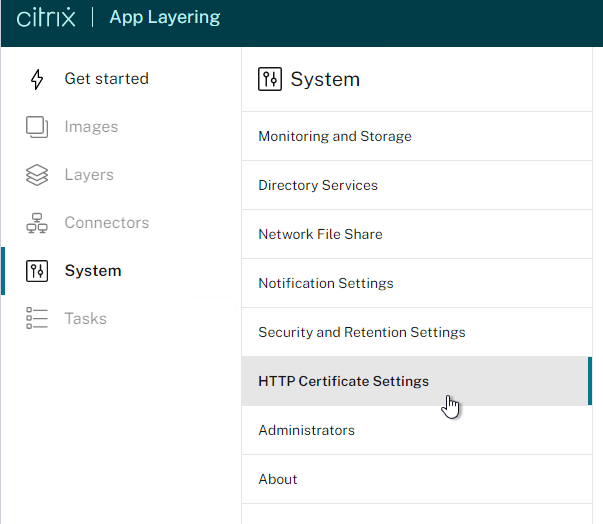The width and height of the screenshot is (603, 524).
Task: Select HTTP Certificate Settings
Action: (417, 381)
